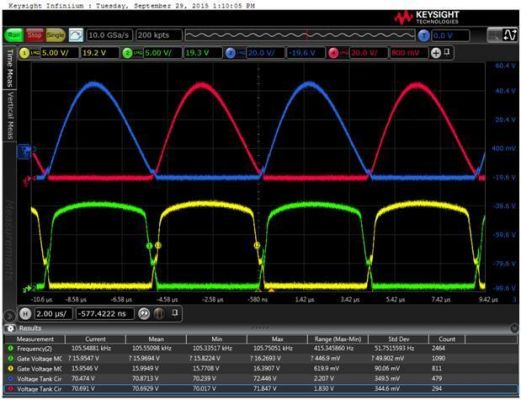Toggle channel 2 green indicator
The height and width of the screenshot is (400, 521).
(x=127, y=53)
